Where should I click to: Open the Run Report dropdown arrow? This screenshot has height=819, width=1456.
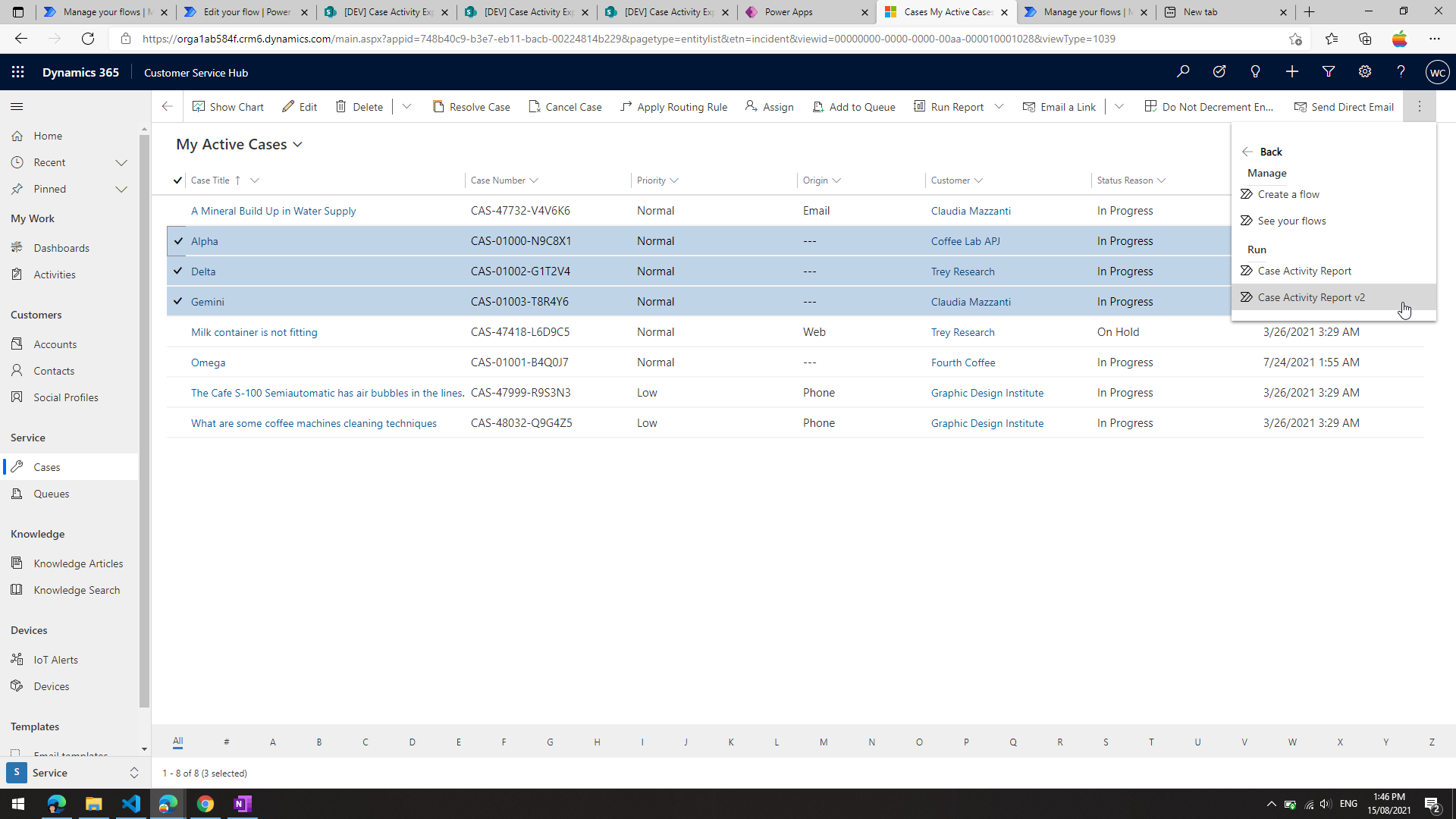coord(999,107)
